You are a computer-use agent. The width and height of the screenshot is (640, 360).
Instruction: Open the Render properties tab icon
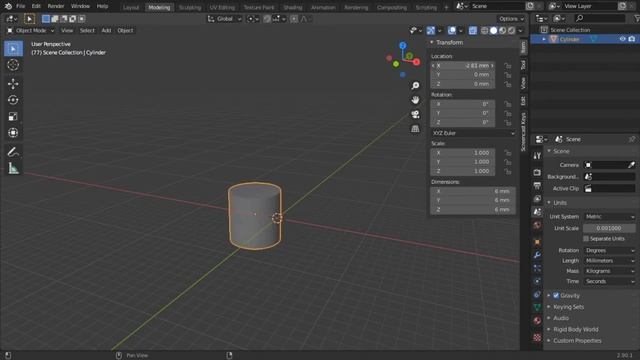tap(537, 172)
